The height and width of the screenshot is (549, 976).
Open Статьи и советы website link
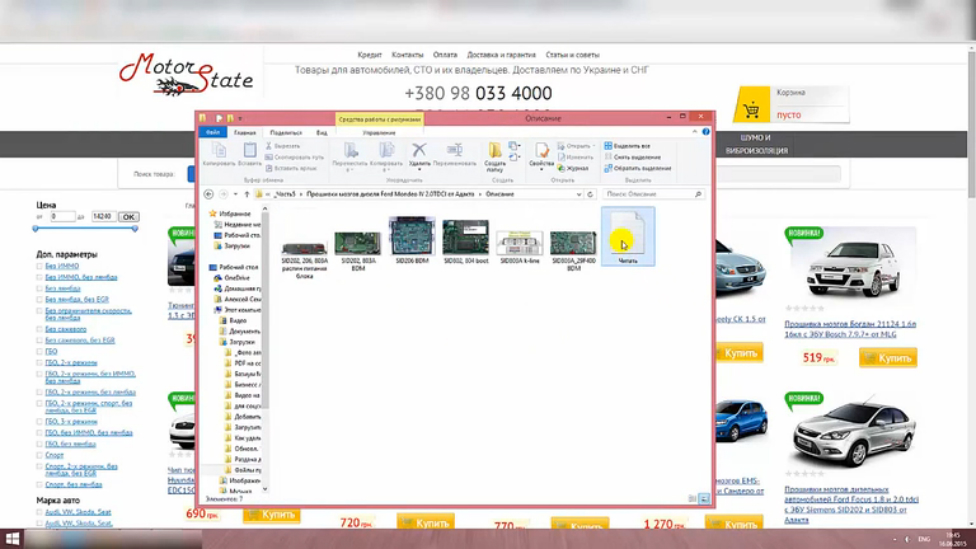(x=572, y=55)
